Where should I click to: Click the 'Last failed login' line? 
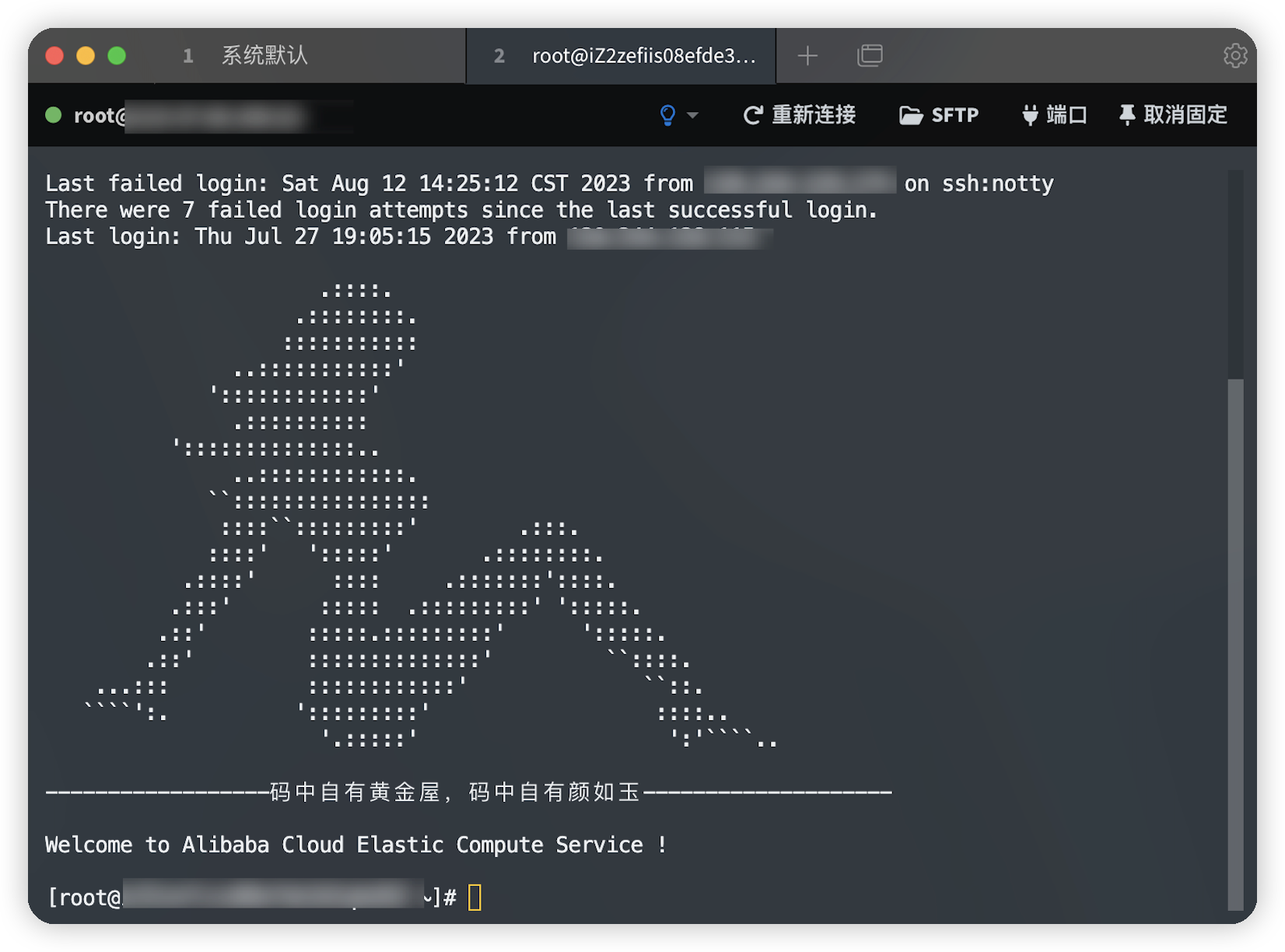tap(549, 184)
